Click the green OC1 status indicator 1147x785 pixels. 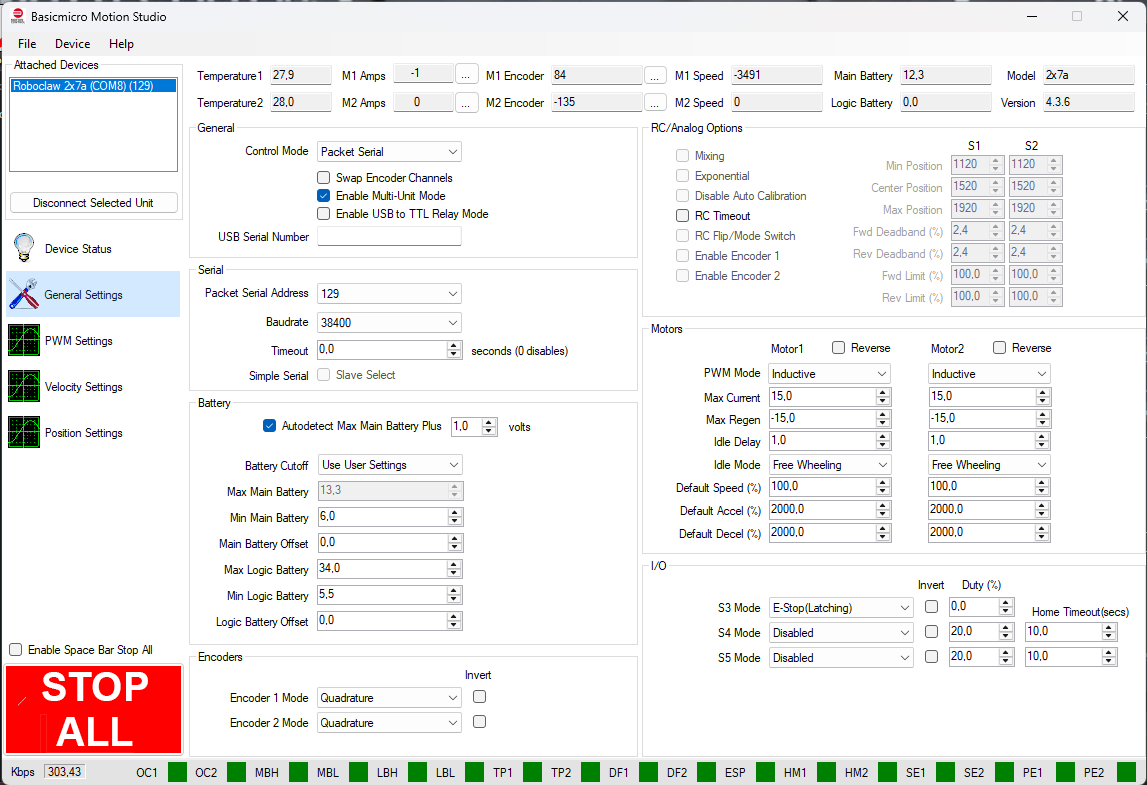(177, 772)
